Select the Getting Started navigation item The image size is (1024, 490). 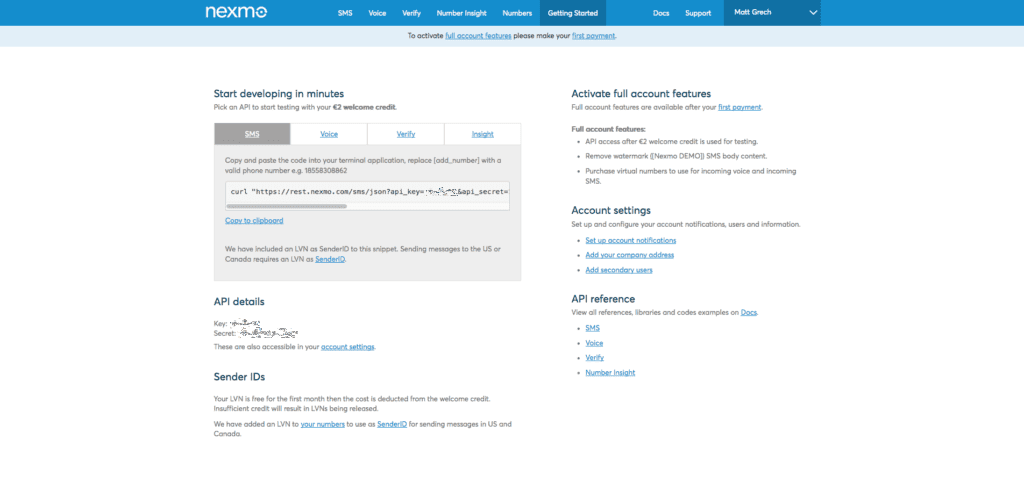573,13
